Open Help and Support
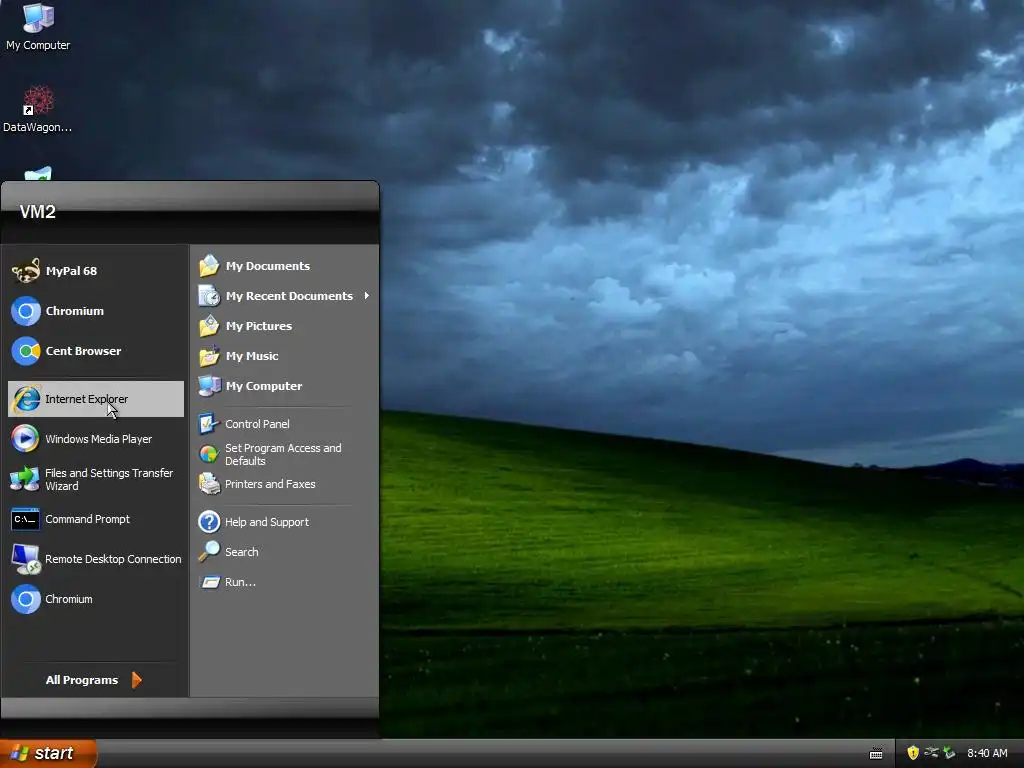Screen dimensions: 1024x768 (x=284, y=522)
